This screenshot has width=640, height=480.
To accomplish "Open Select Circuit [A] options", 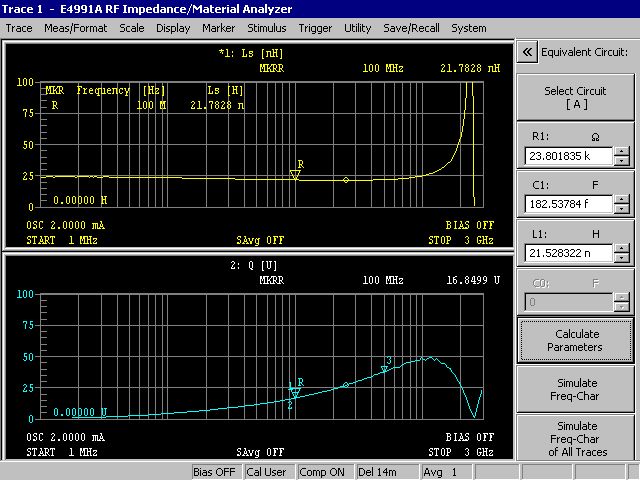I will 575,97.
